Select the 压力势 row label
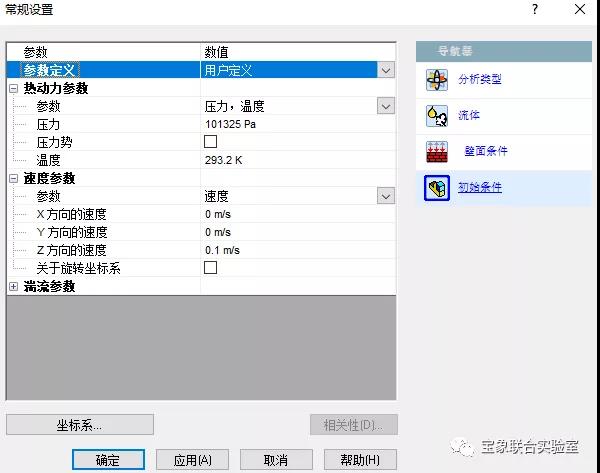 tap(54, 142)
